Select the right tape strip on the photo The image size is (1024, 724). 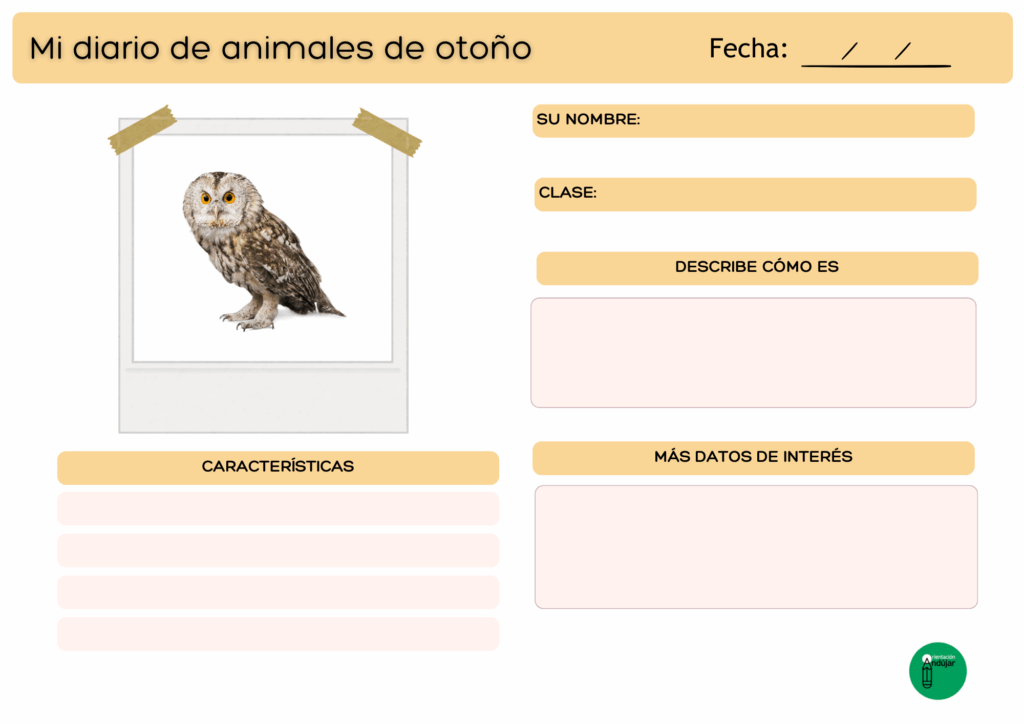coord(386,132)
